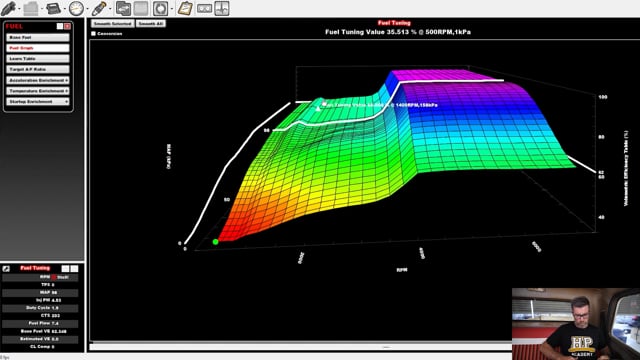Screen dimensions: 640x360
Task: Open the gauge dial toolbar icon
Action: point(76,8)
